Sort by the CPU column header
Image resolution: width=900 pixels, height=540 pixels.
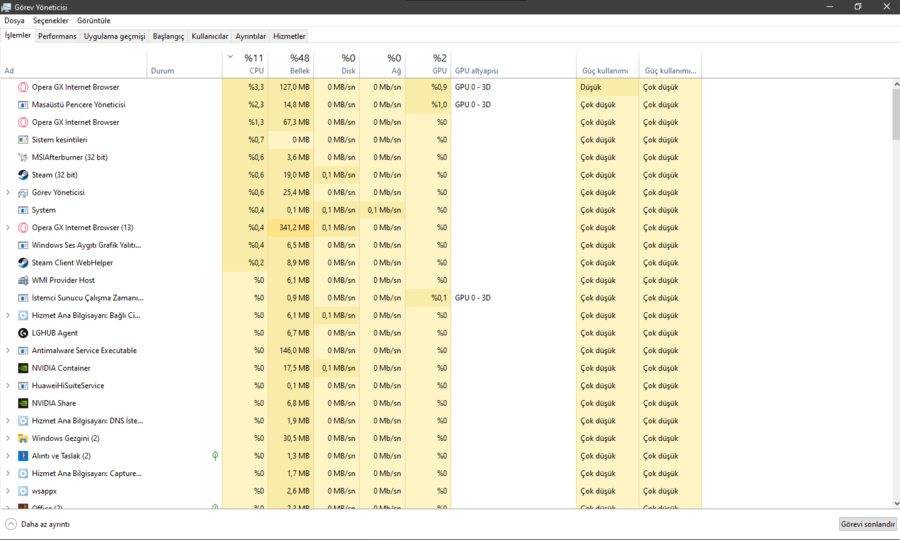(245, 64)
